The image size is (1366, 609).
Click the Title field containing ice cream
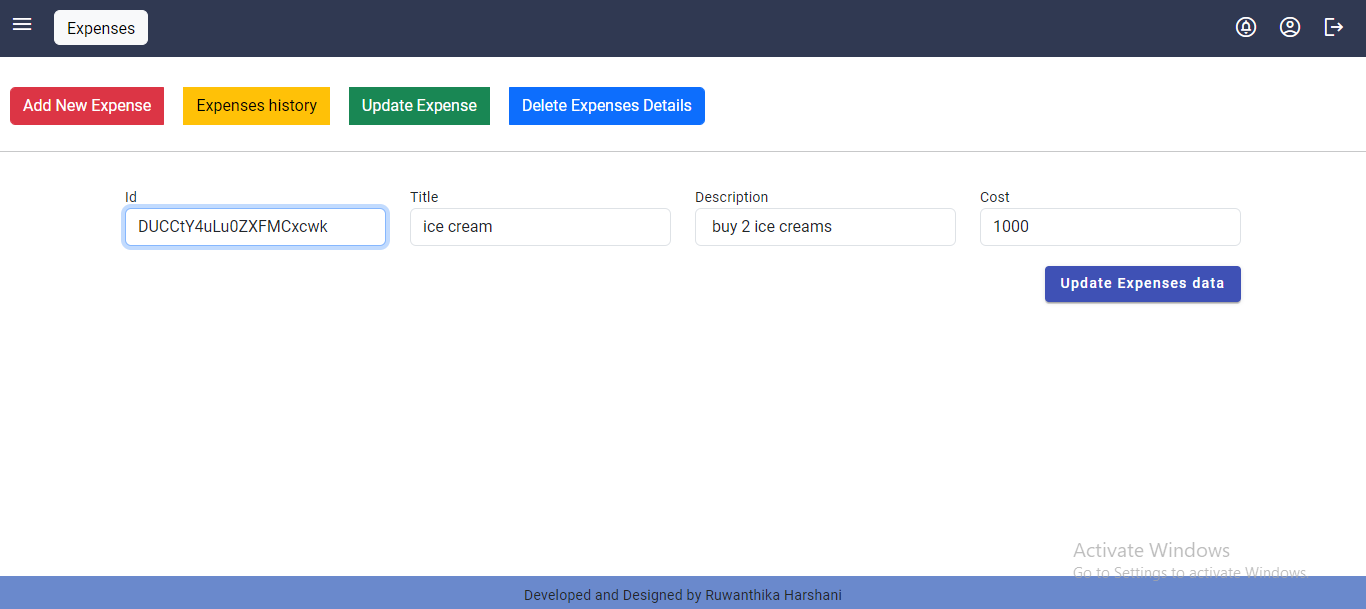540,227
